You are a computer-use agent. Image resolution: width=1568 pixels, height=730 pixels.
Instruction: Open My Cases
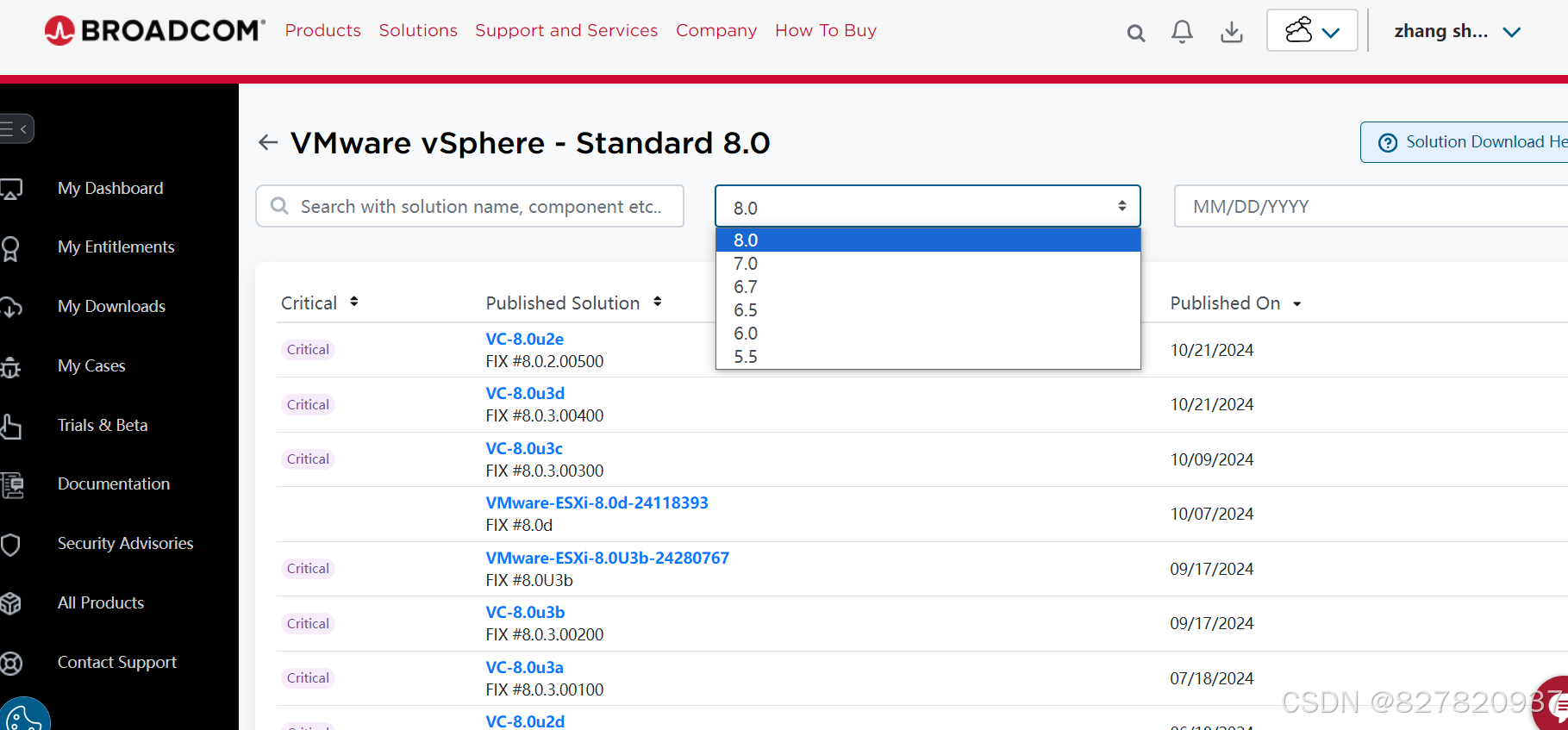click(91, 366)
